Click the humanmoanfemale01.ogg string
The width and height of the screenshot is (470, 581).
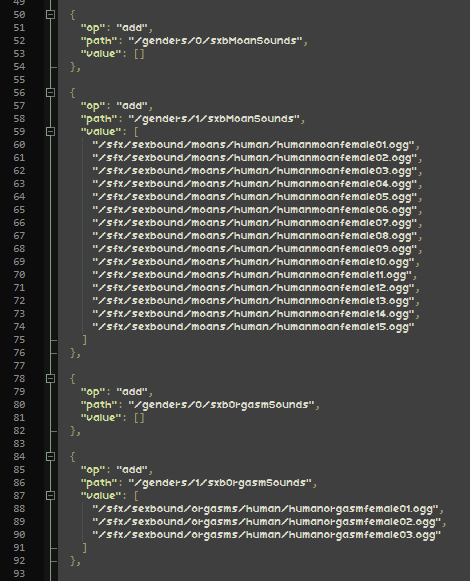point(254,145)
